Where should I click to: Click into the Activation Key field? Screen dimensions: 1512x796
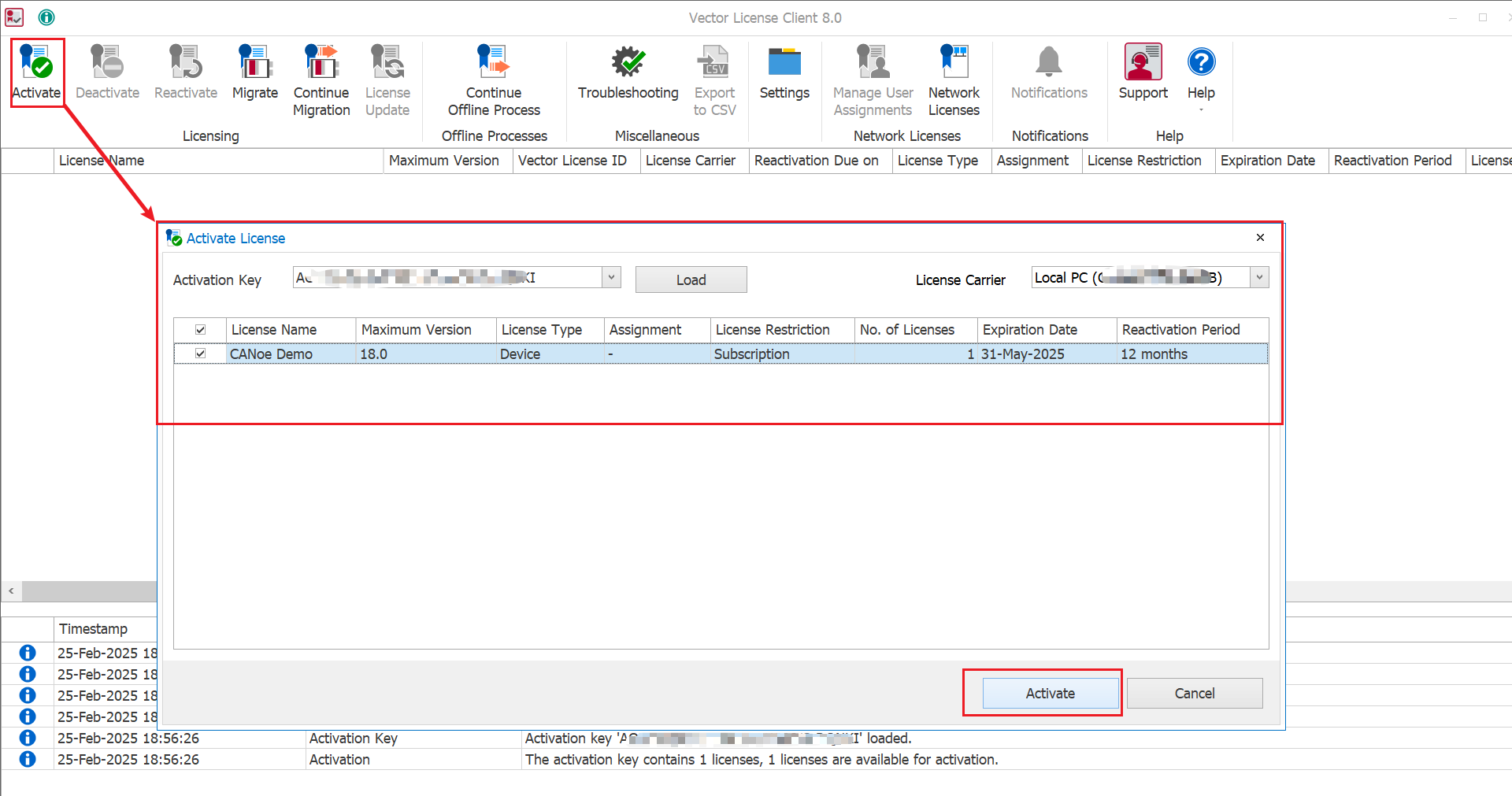(447, 277)
